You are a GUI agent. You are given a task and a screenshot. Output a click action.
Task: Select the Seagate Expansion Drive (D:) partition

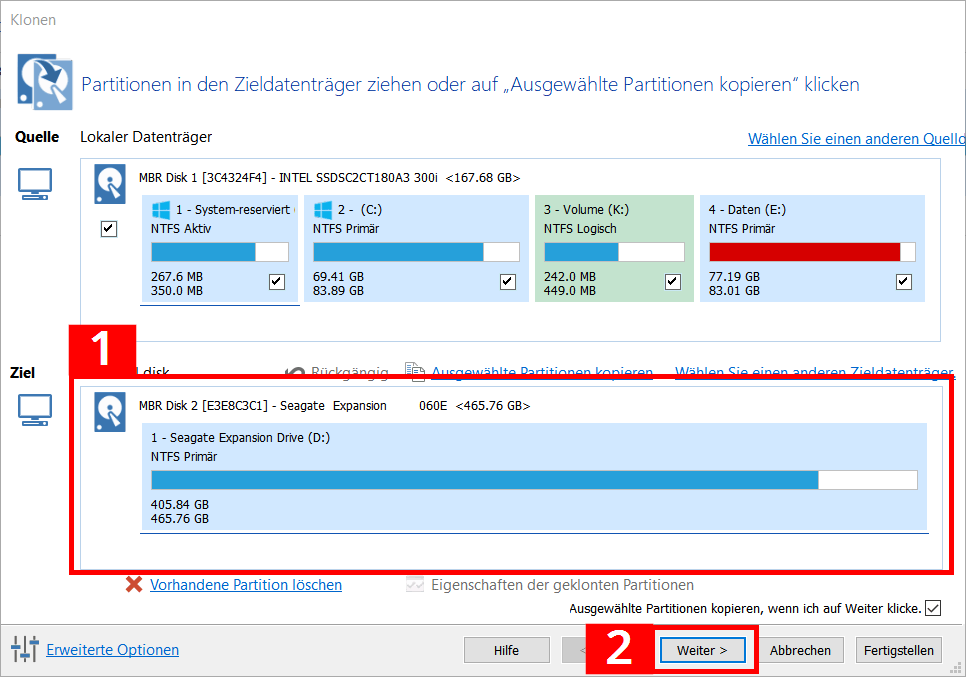pyautogui.click(x=534, y=476)
